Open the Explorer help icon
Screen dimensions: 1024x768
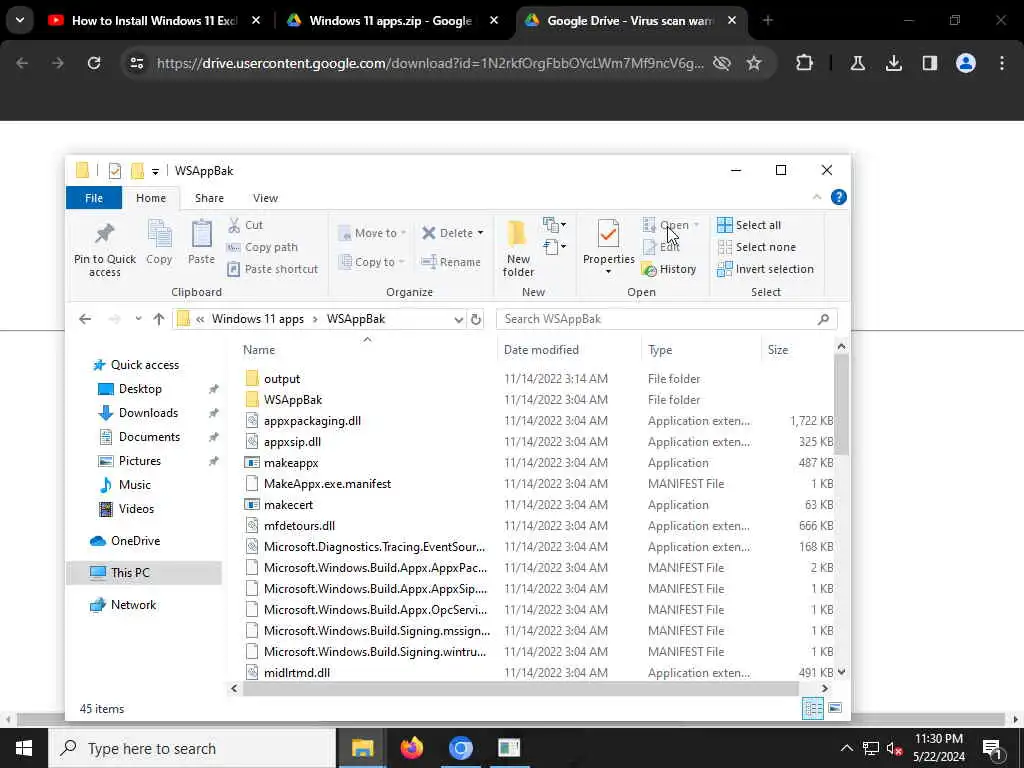pyautogui.click(x=839, y=197)
